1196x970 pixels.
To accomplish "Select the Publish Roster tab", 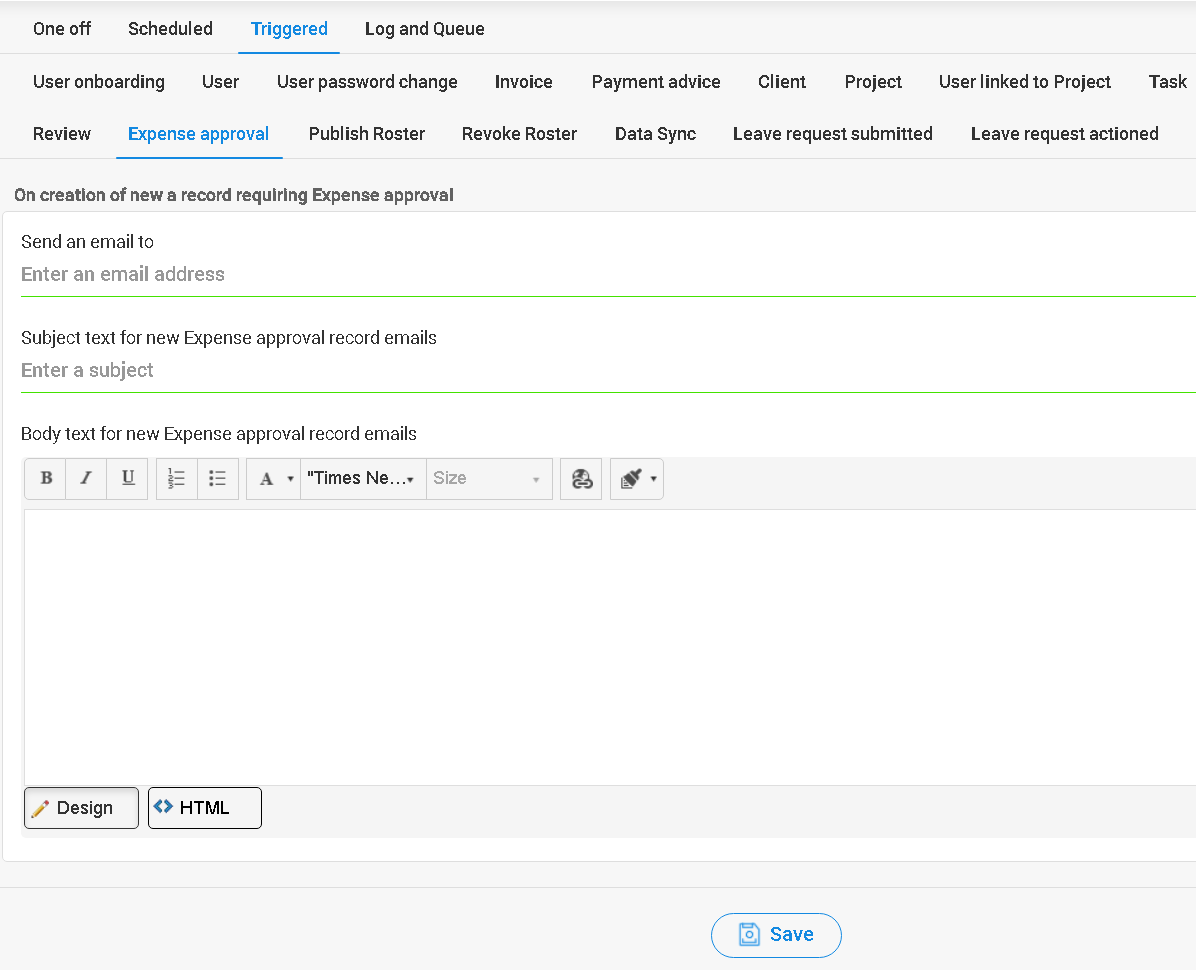I will click(x=366, y=134).
